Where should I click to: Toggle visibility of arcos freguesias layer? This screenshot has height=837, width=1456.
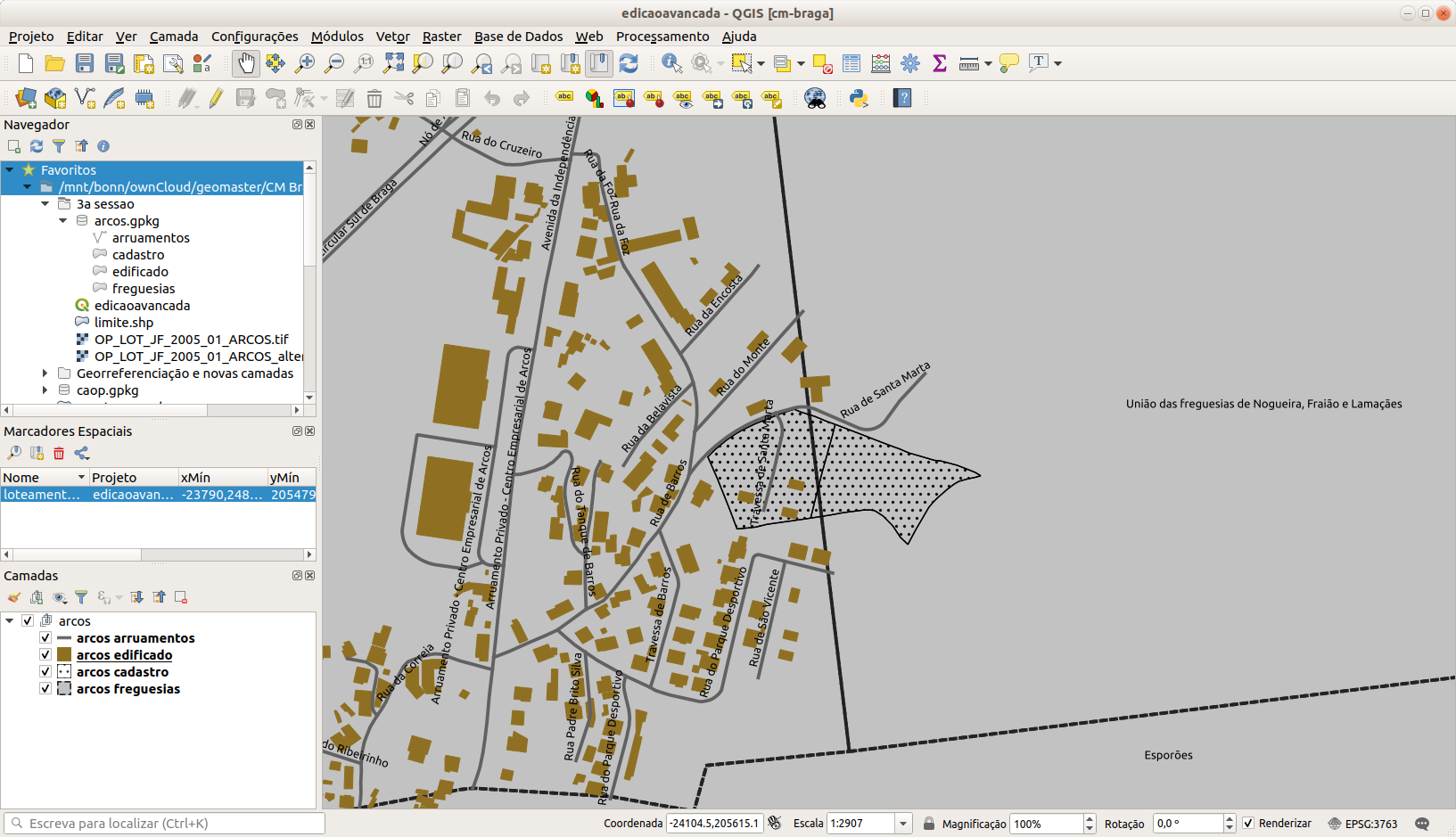[x=45, y=689]
